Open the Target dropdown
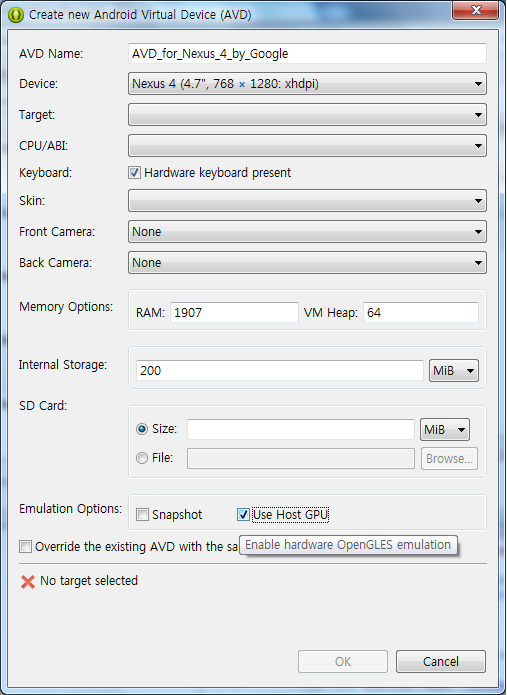This screenshot has height=695, width=507. point(307,115)
